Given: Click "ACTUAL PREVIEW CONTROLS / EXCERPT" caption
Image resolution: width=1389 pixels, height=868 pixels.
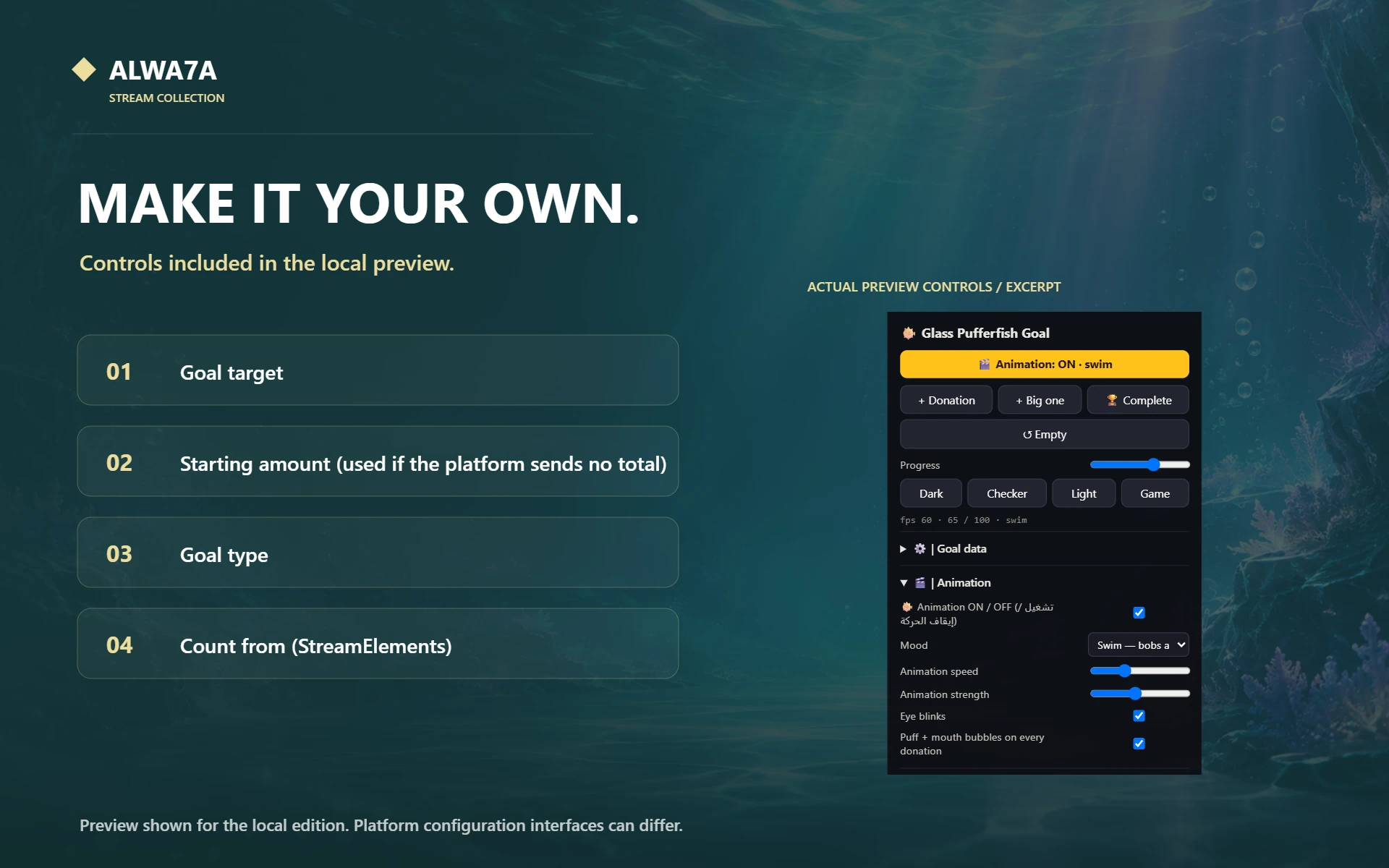Looking at the screenshot, I should pos(934,287).
